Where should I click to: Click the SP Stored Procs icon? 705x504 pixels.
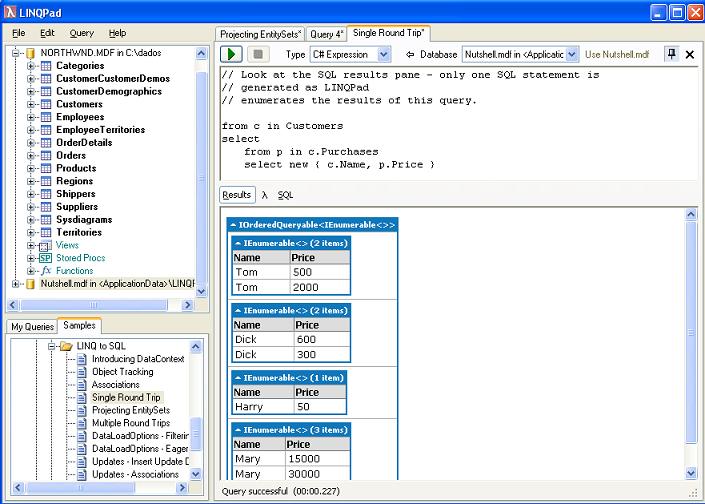[45, 258]
